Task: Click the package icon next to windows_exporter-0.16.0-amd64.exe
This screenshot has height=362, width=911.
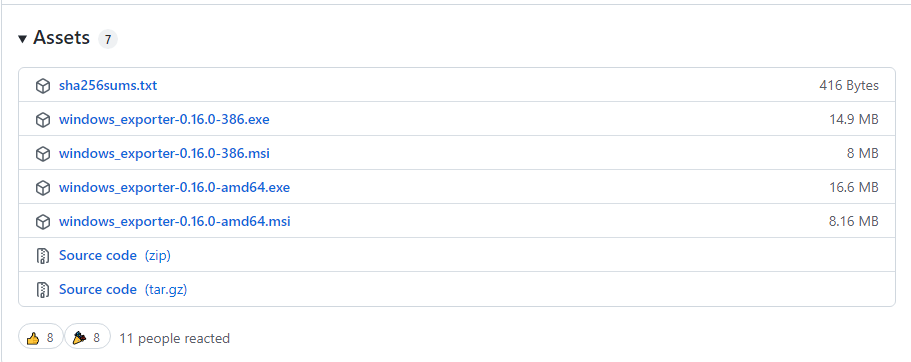Action: pyautogui.click(x=43, y=188)
